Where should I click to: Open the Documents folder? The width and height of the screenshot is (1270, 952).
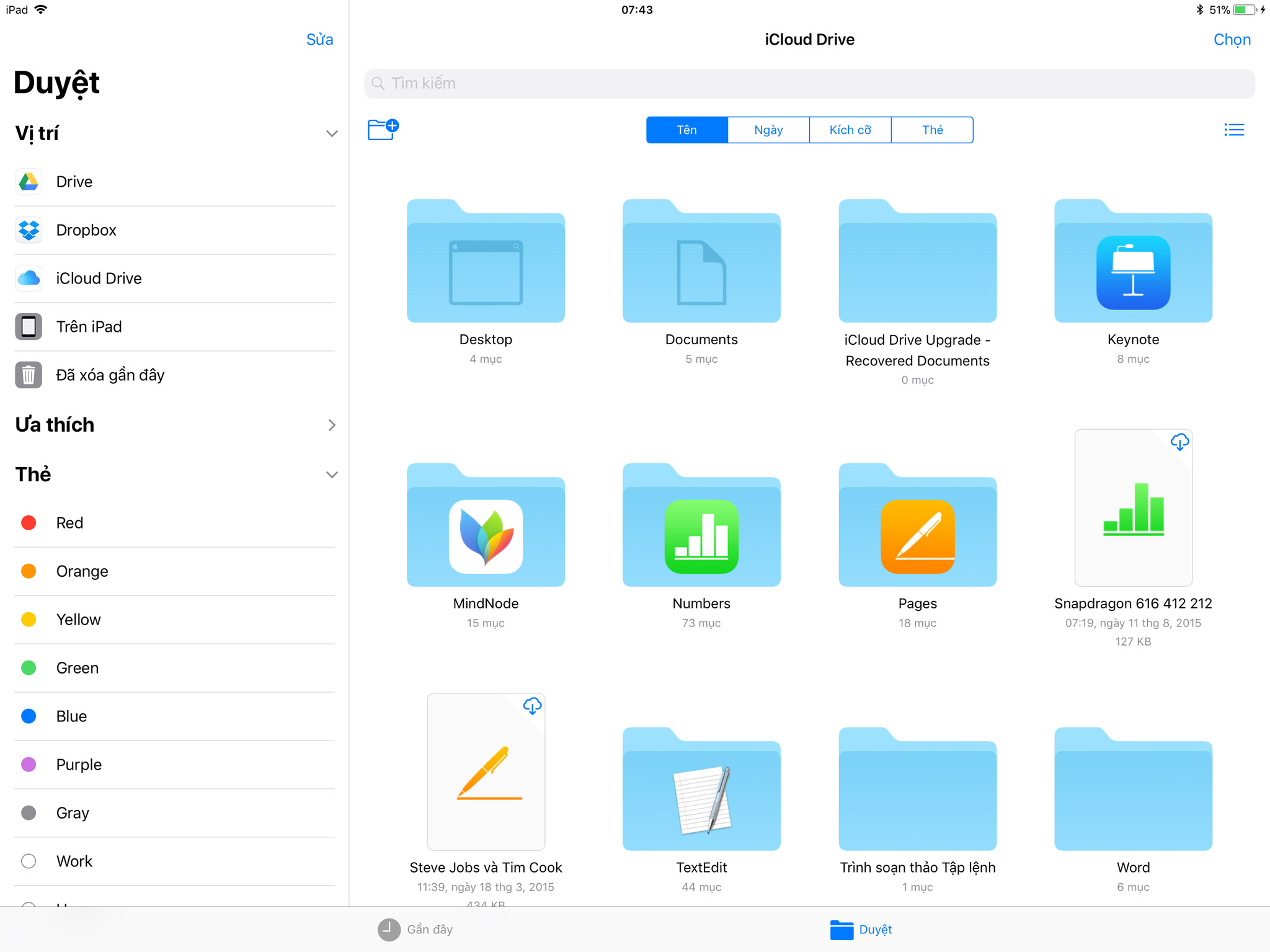click(x=701, y=260)
